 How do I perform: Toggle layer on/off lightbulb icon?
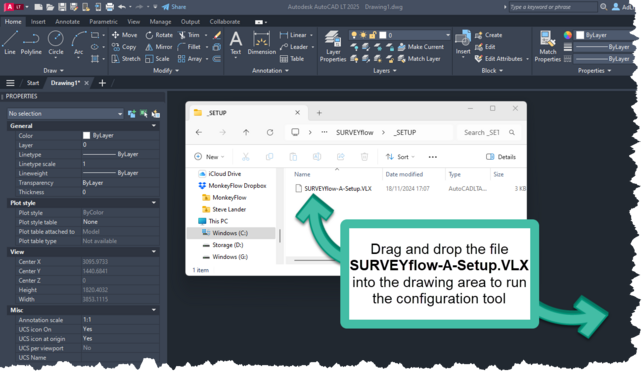(354, 35)
